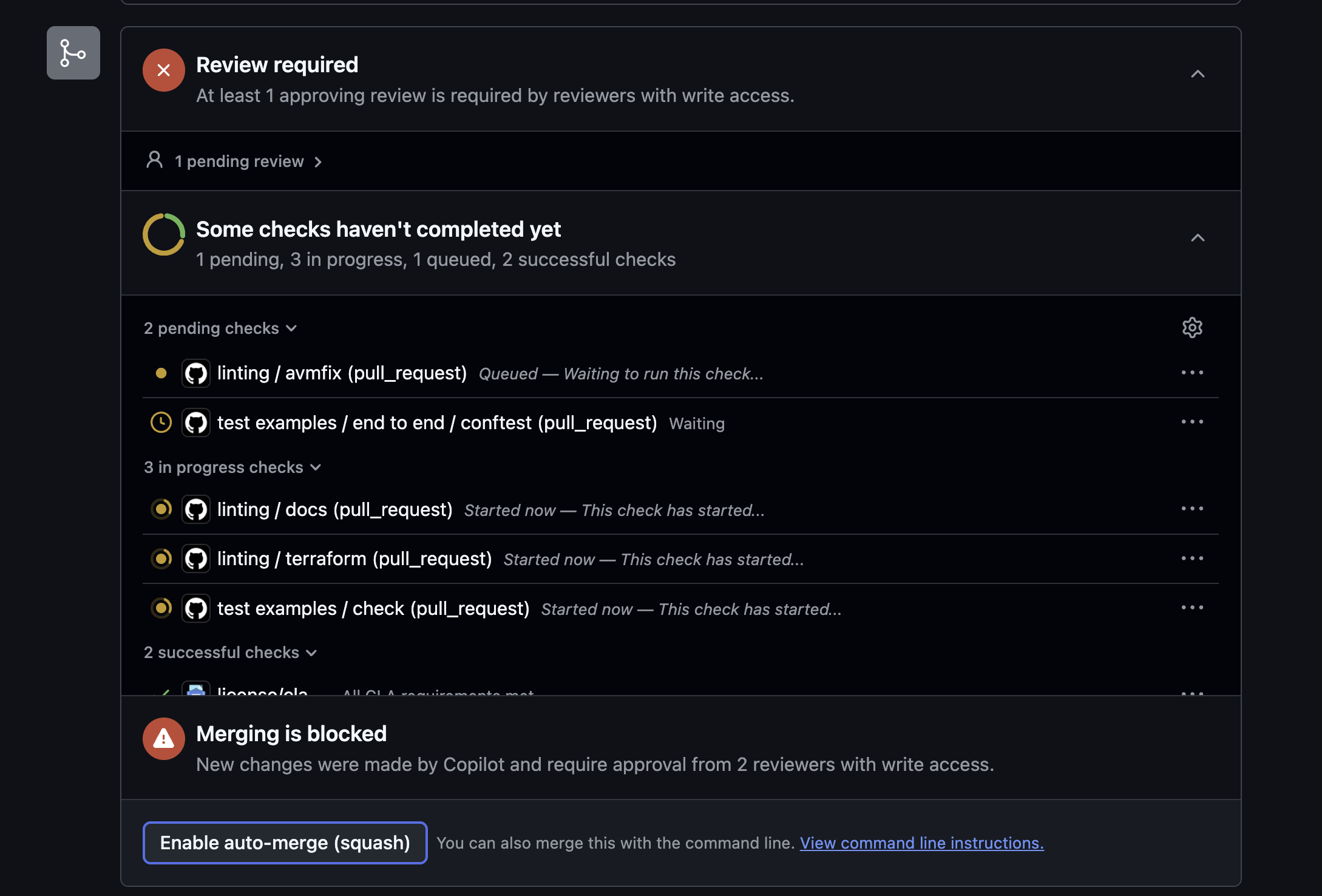
Task: Click the red Review required status icon
Action: (x=163, y=70)
